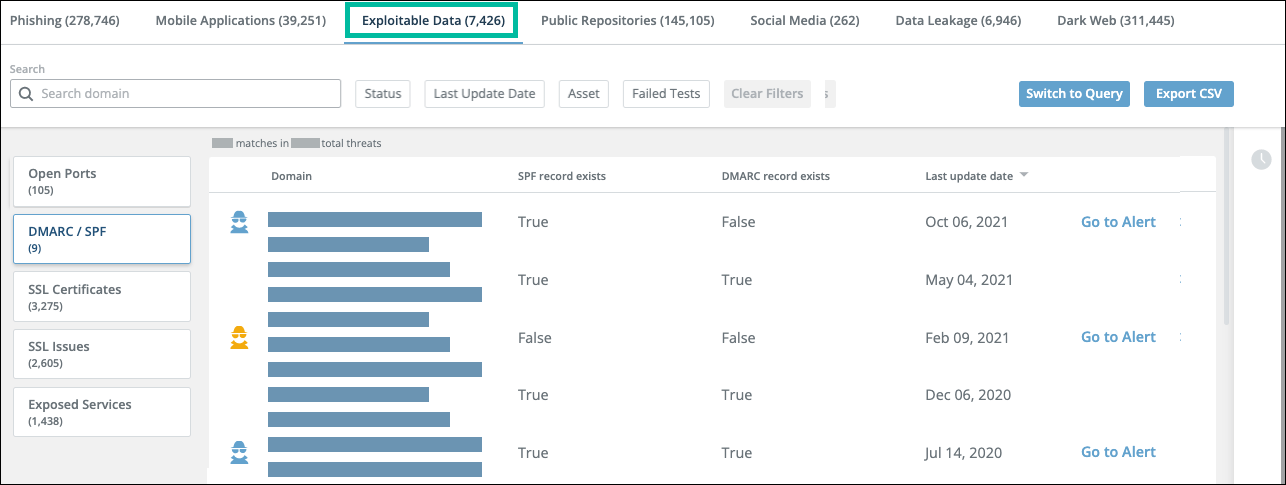1286x485 pixels.
Task: Click the threat actor icon for Jul 14, 2020 row
Action: coord(239,452)
